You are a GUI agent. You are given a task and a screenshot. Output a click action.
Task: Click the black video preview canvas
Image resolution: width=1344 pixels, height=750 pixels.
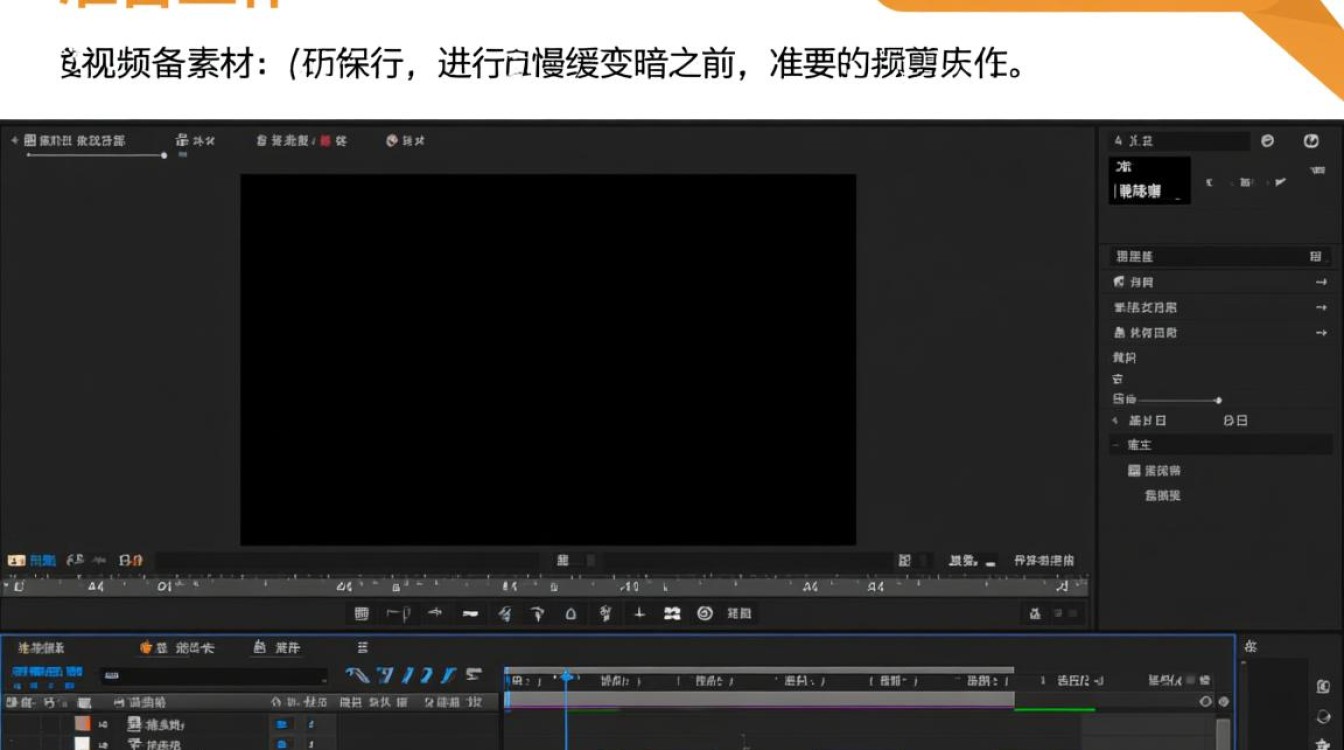tap(548, 360)
